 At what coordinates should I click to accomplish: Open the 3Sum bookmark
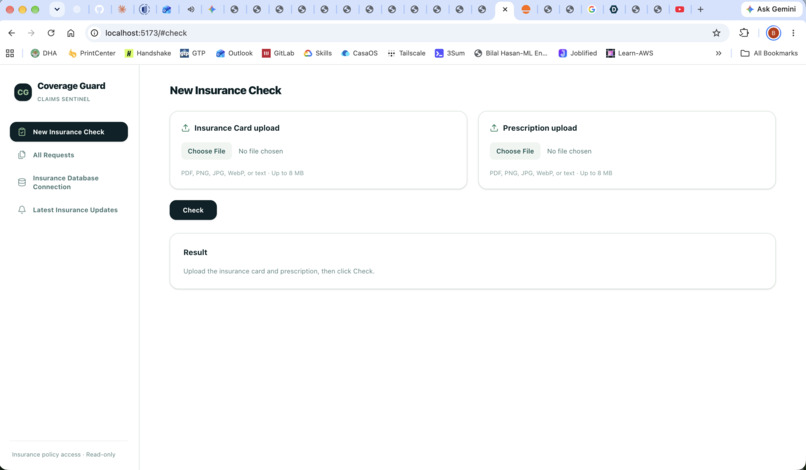(x=450, y=53)
